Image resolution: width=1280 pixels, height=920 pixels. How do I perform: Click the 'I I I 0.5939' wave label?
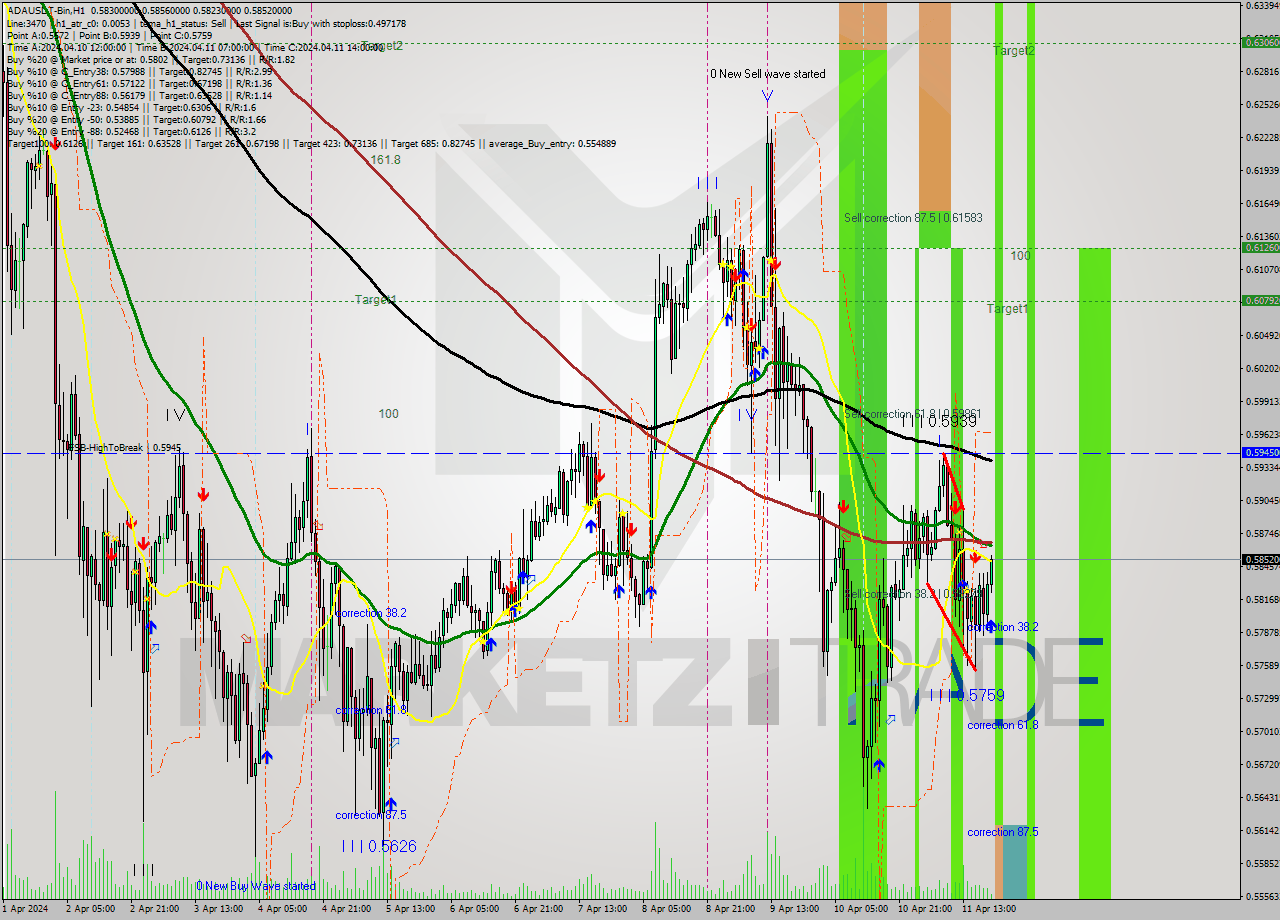click(x=938, y=422)
